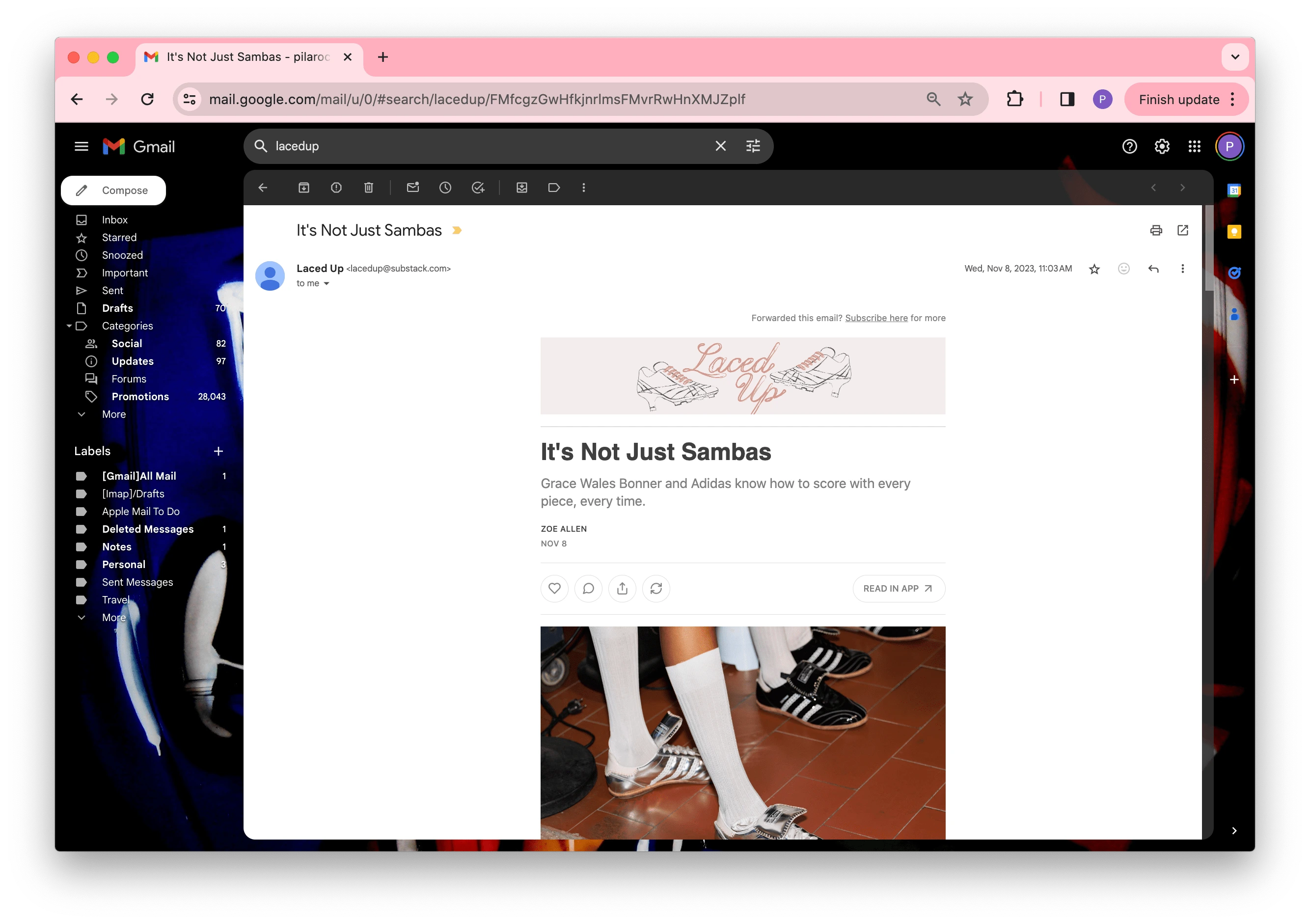Show recipient details dropdown arrow

(x=327, y=283)
